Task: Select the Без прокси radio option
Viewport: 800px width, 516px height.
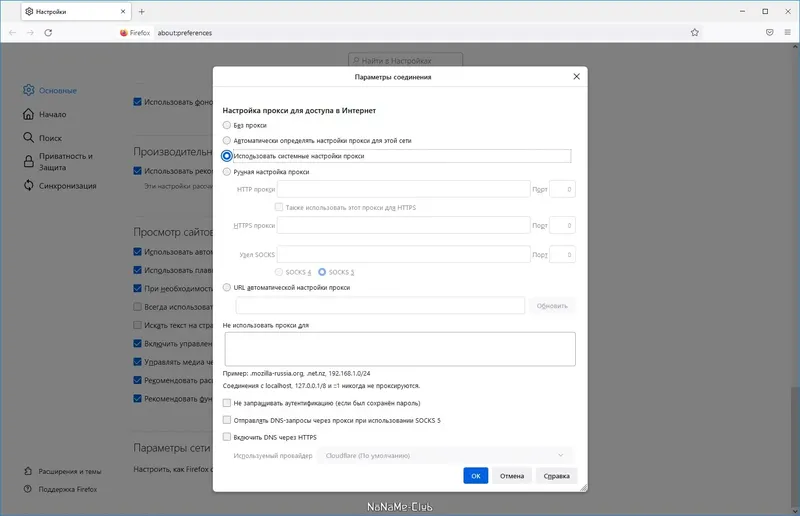Action: (227, 125)
